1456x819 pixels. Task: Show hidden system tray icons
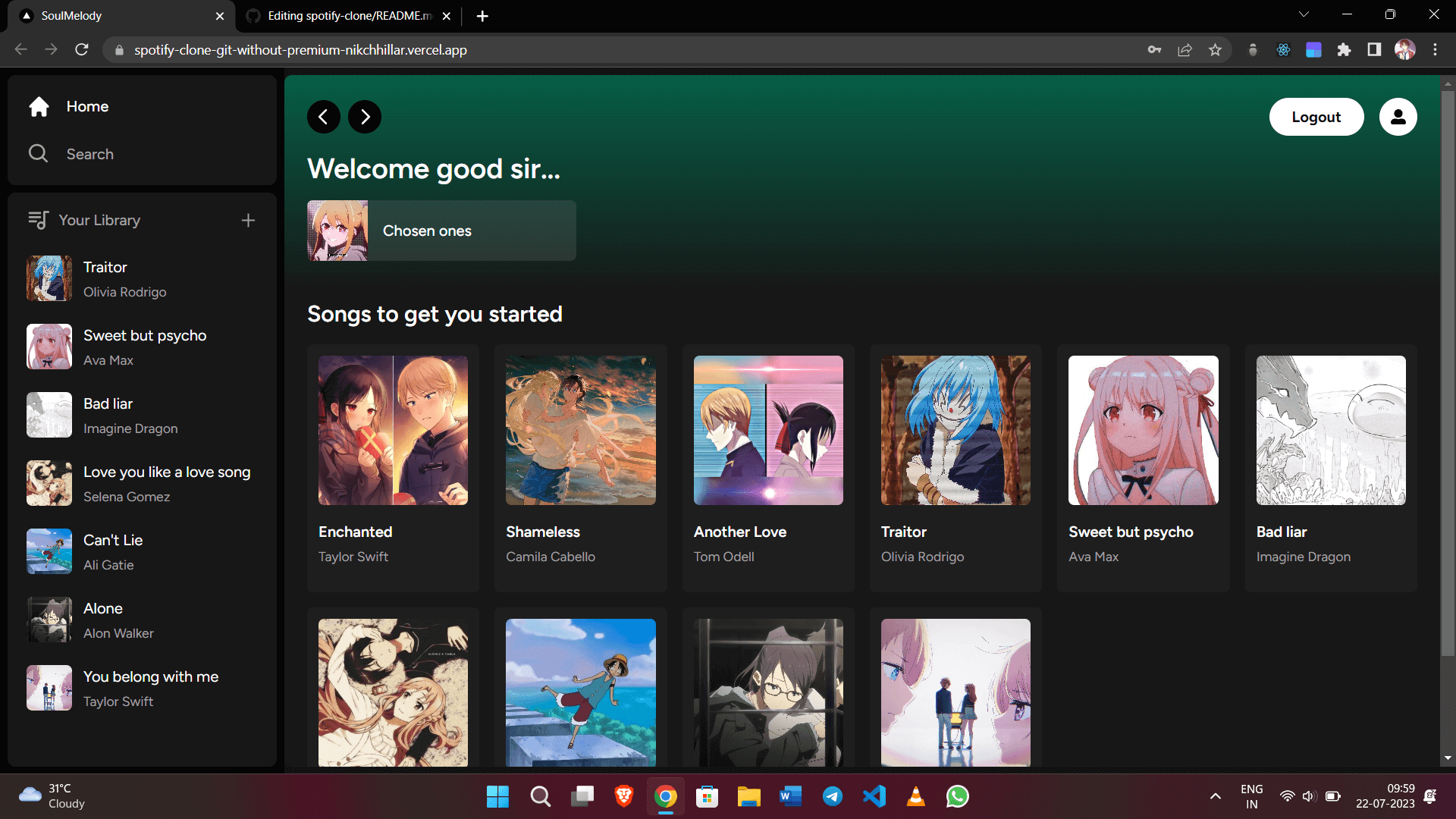tap(1215, 796)
